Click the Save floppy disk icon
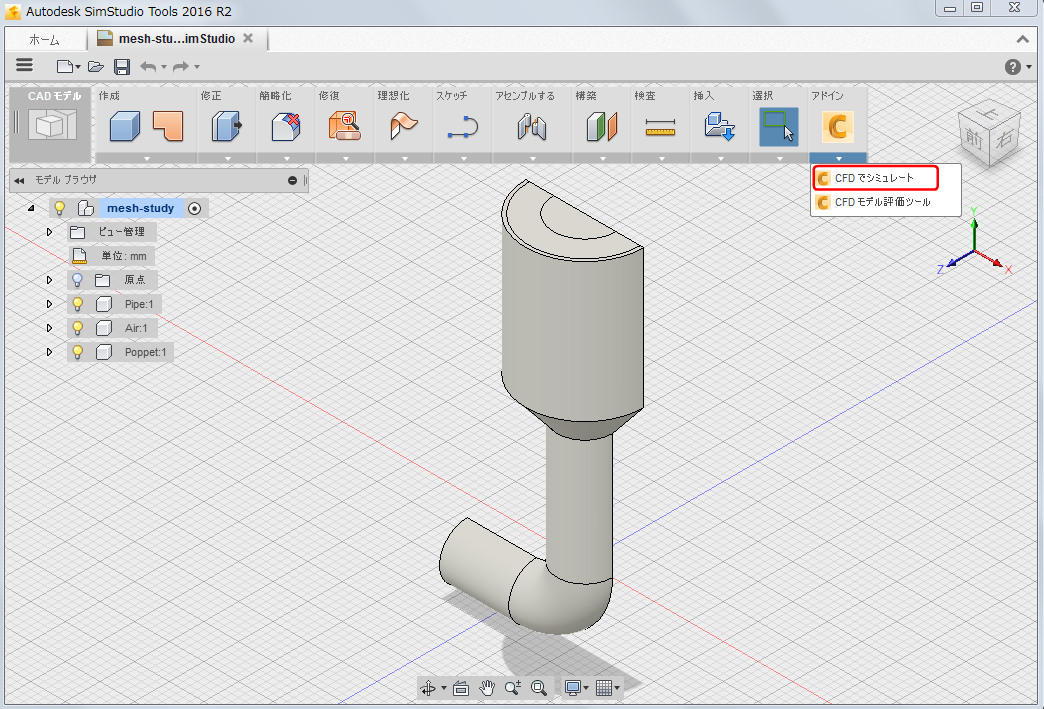Viewport: 1044px width, 709px height. coord(122,67)
